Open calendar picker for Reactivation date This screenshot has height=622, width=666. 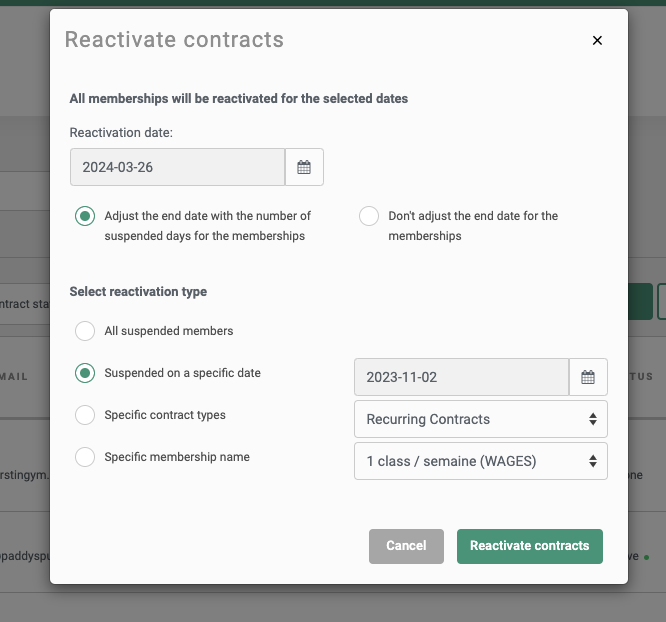click(304, 167)
